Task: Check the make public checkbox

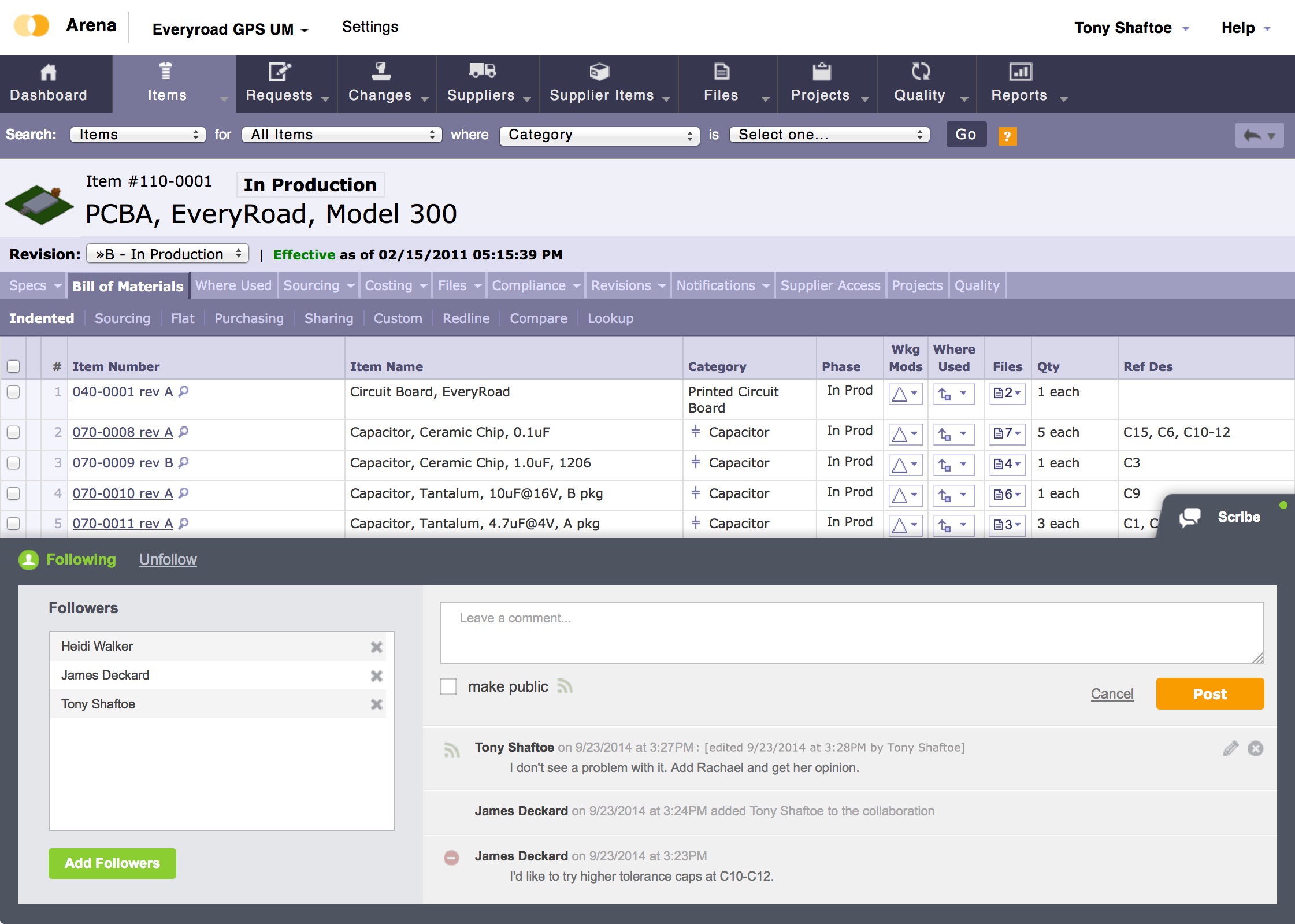Action: click(448, 686)
